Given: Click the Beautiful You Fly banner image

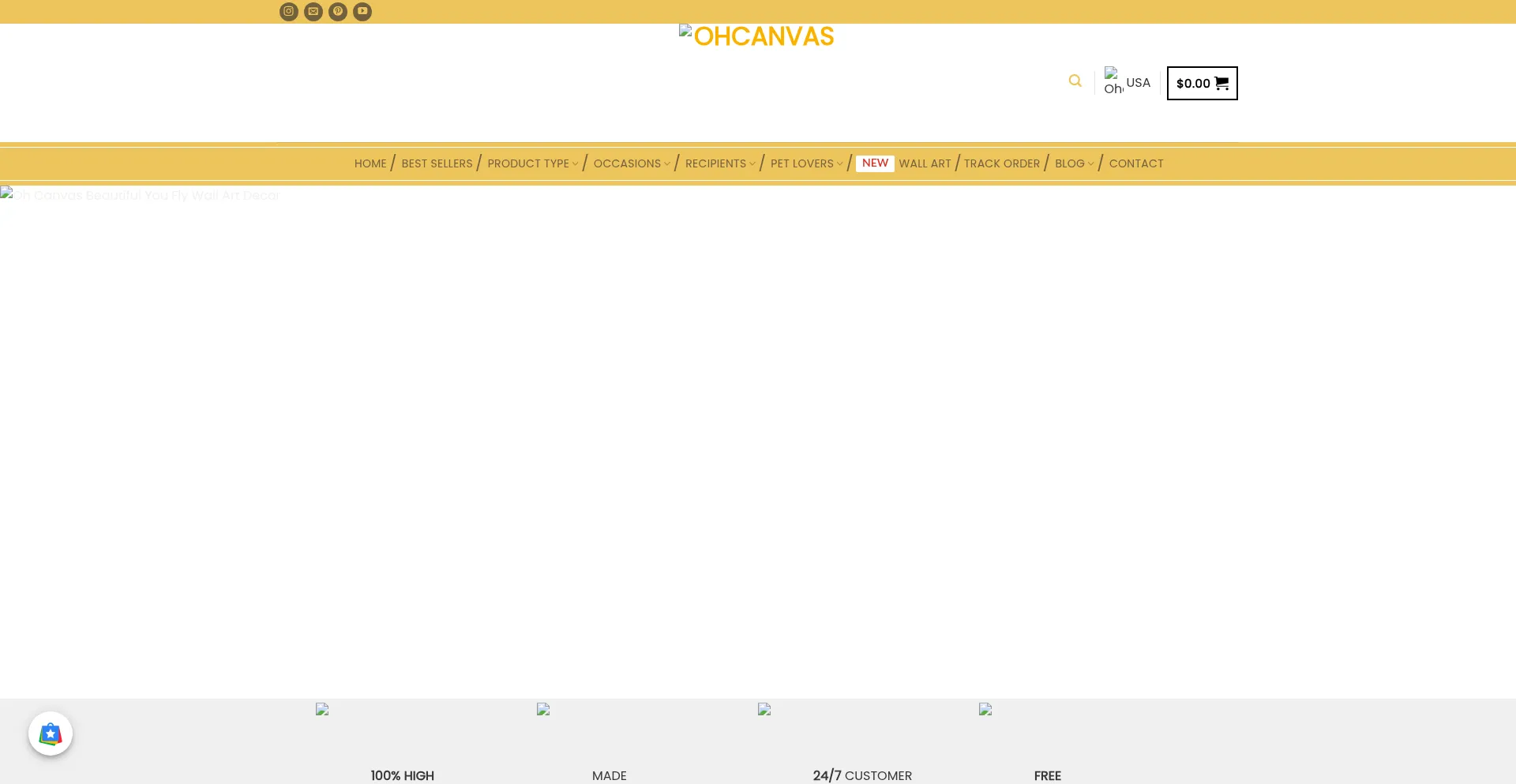Looking at the screenshot, I should click(x=758, y=441).
